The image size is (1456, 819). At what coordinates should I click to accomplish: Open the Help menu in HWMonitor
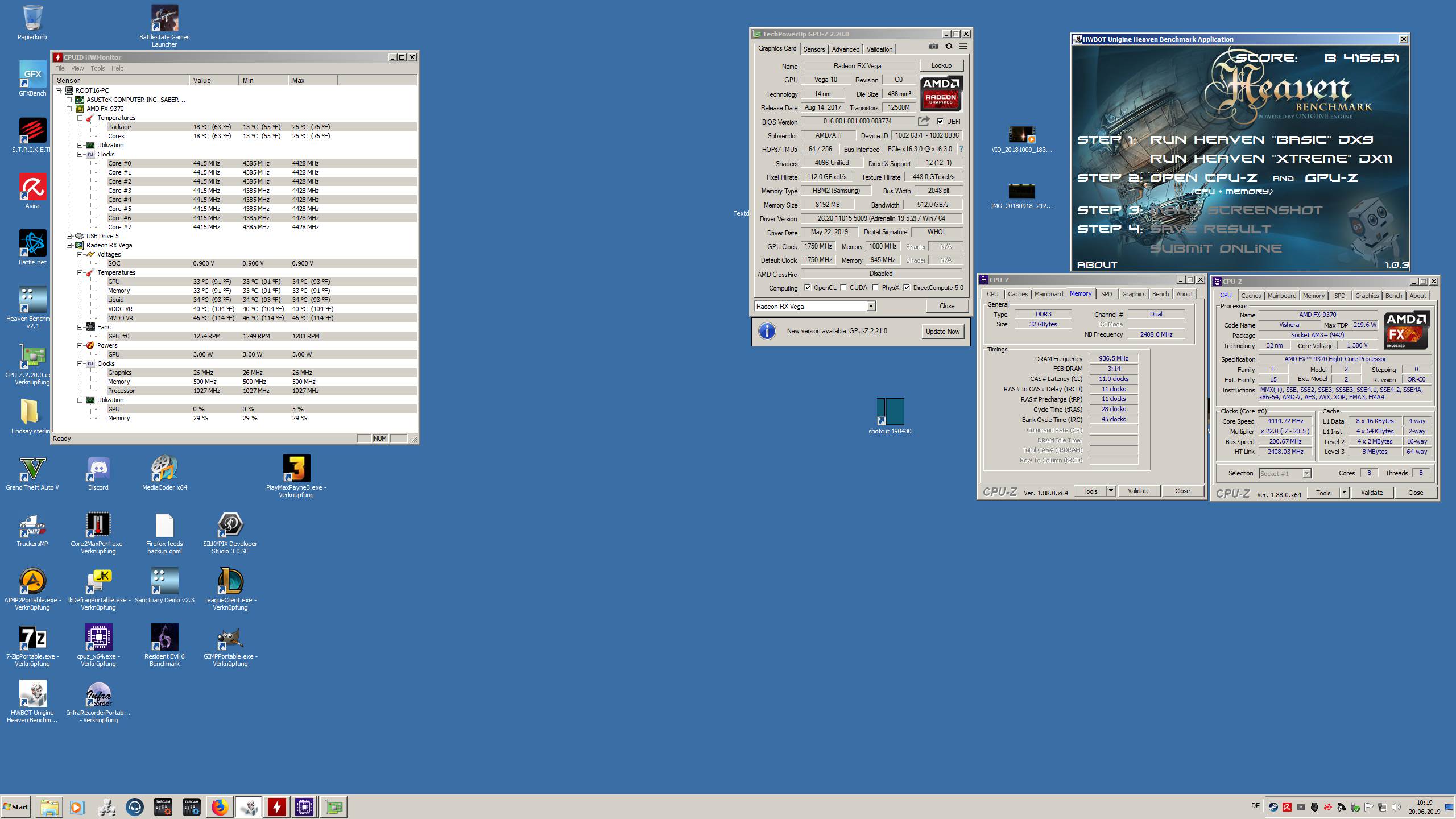(117, 68)
